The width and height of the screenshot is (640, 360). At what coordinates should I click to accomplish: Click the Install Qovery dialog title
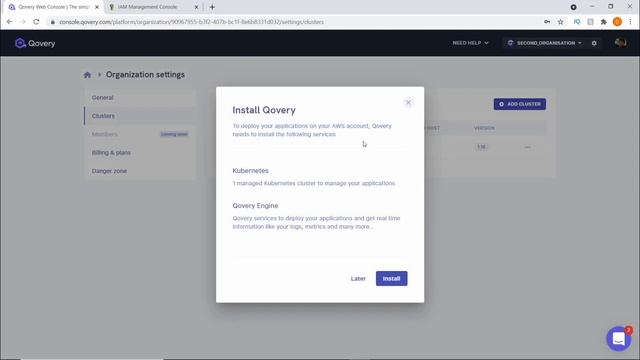264,110
